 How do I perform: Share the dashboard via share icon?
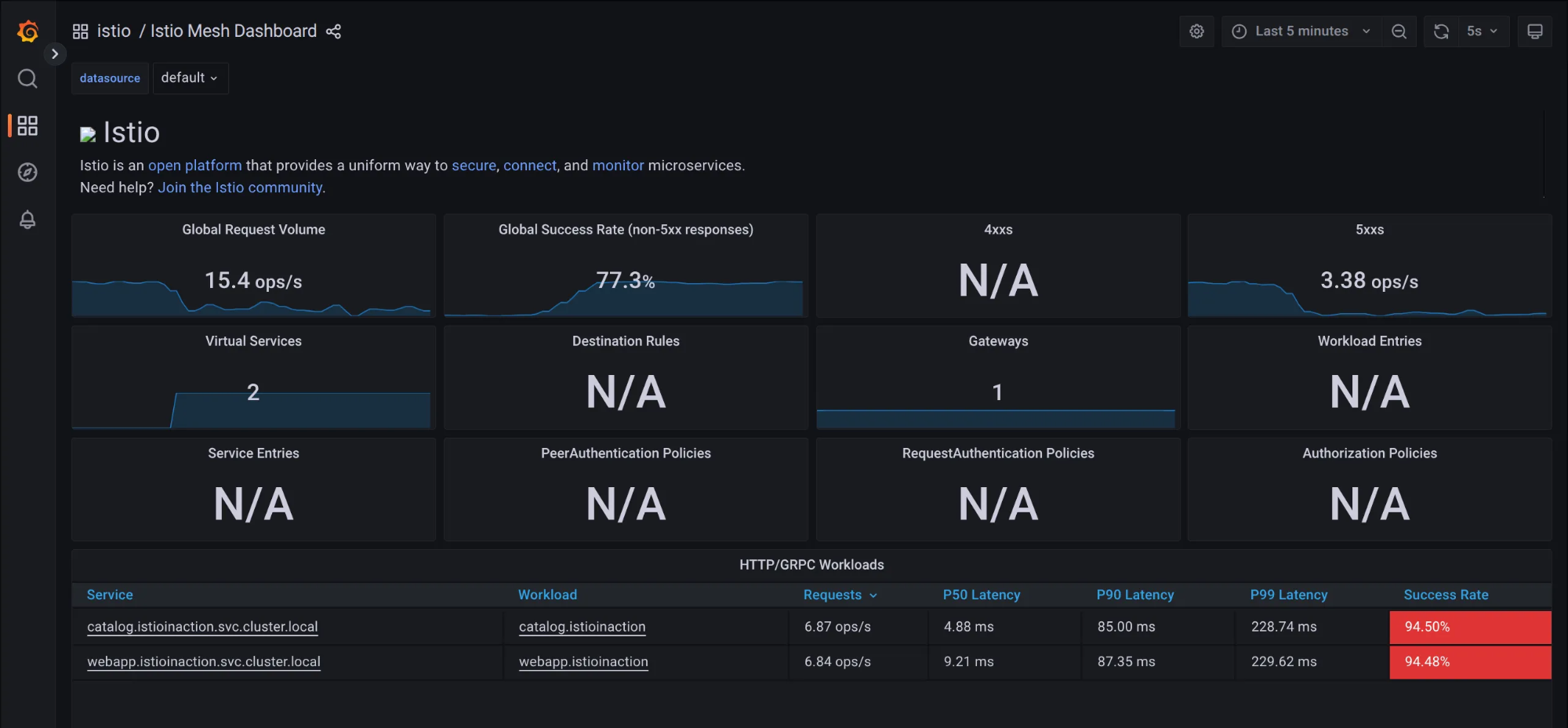(333, 31)
